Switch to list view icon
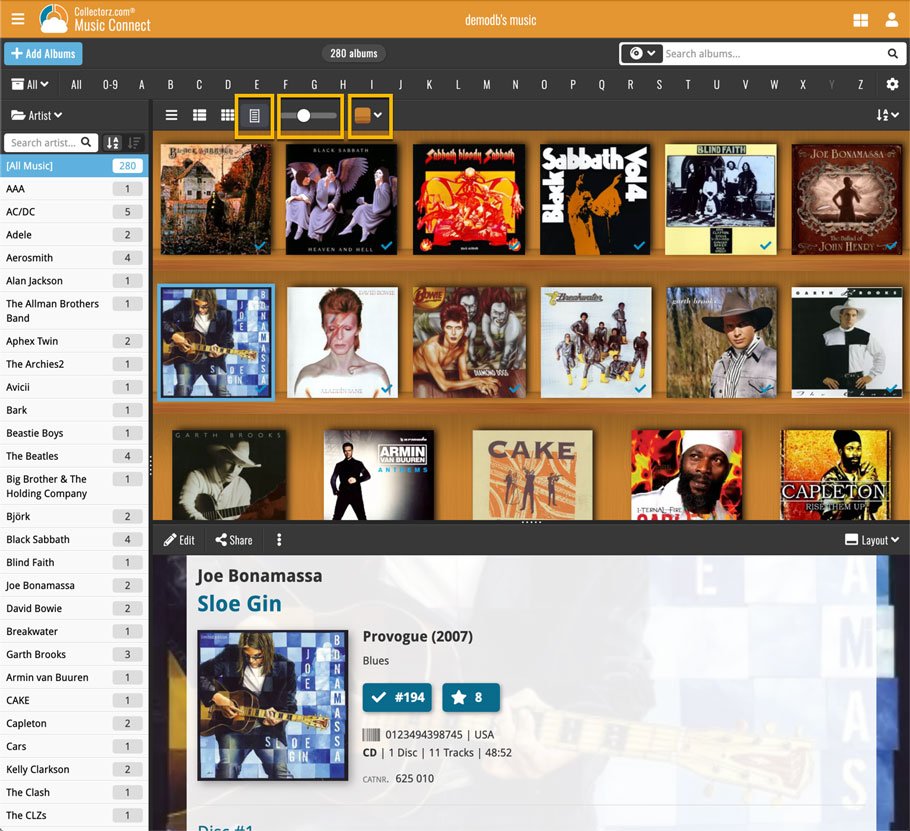Viewport: 910px width, 831px height. 171,116
